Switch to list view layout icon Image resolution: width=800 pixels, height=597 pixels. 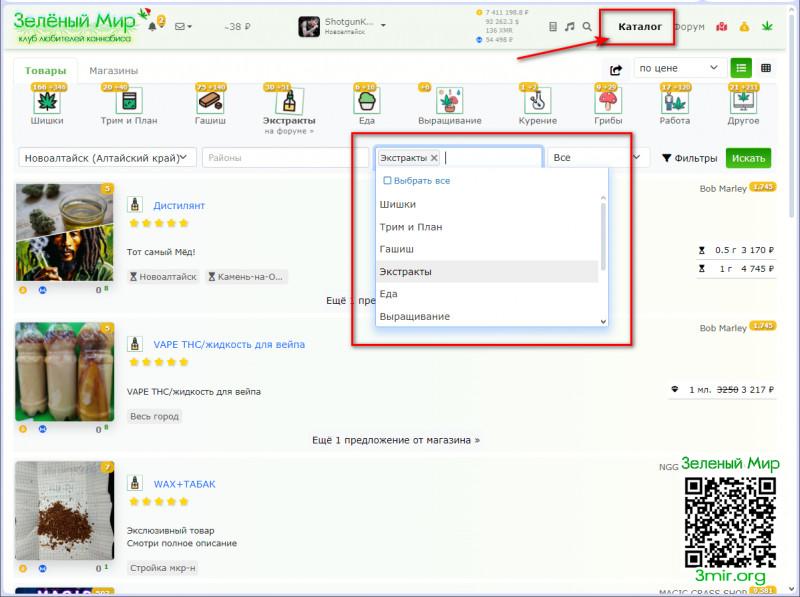pyautogui.click(x=740, y=68)
